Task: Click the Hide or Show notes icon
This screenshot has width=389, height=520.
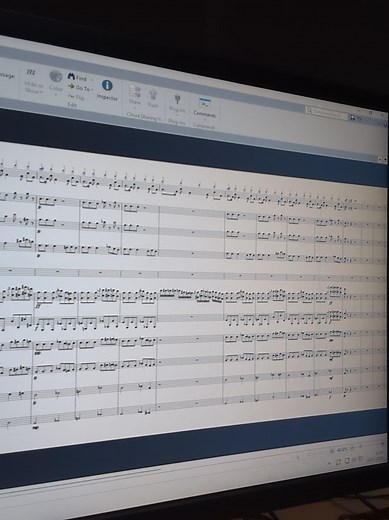Action: (31, 72)
